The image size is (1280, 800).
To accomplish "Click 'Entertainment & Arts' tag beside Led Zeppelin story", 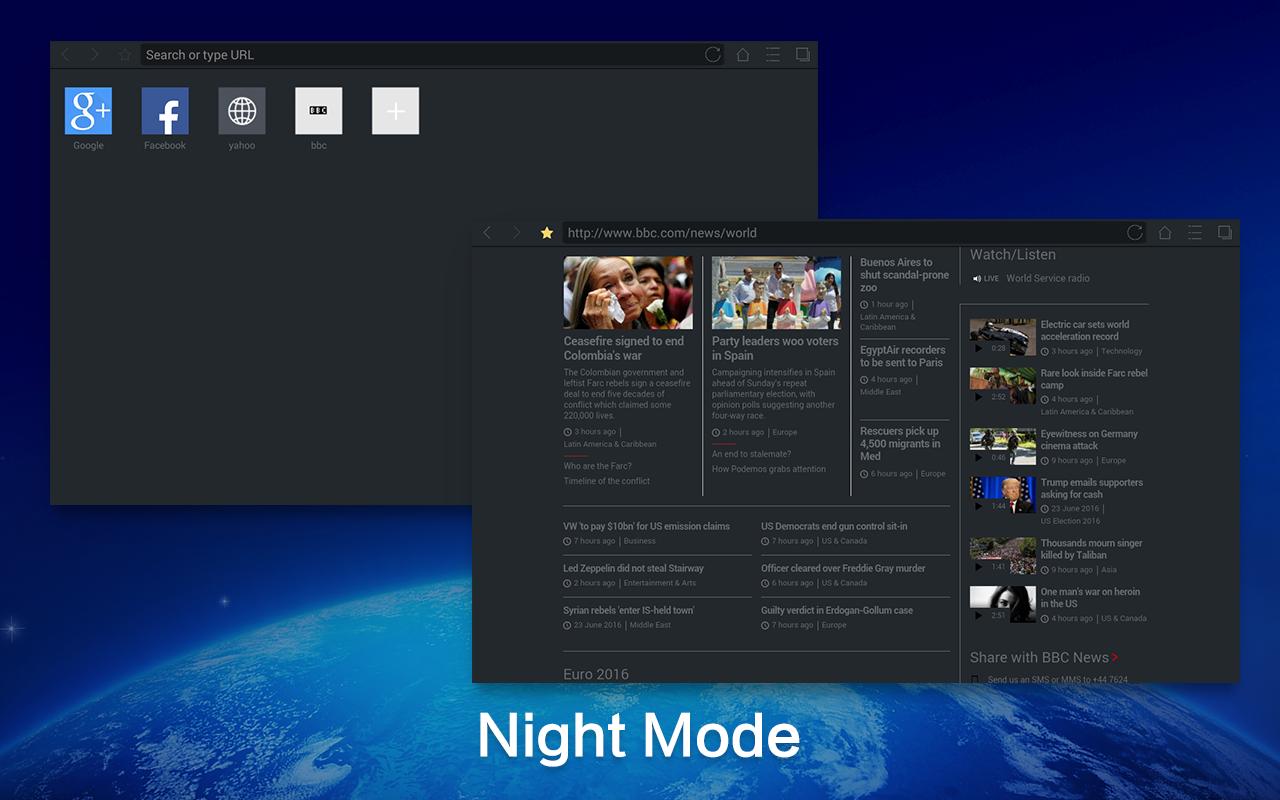I will [660, 583].
